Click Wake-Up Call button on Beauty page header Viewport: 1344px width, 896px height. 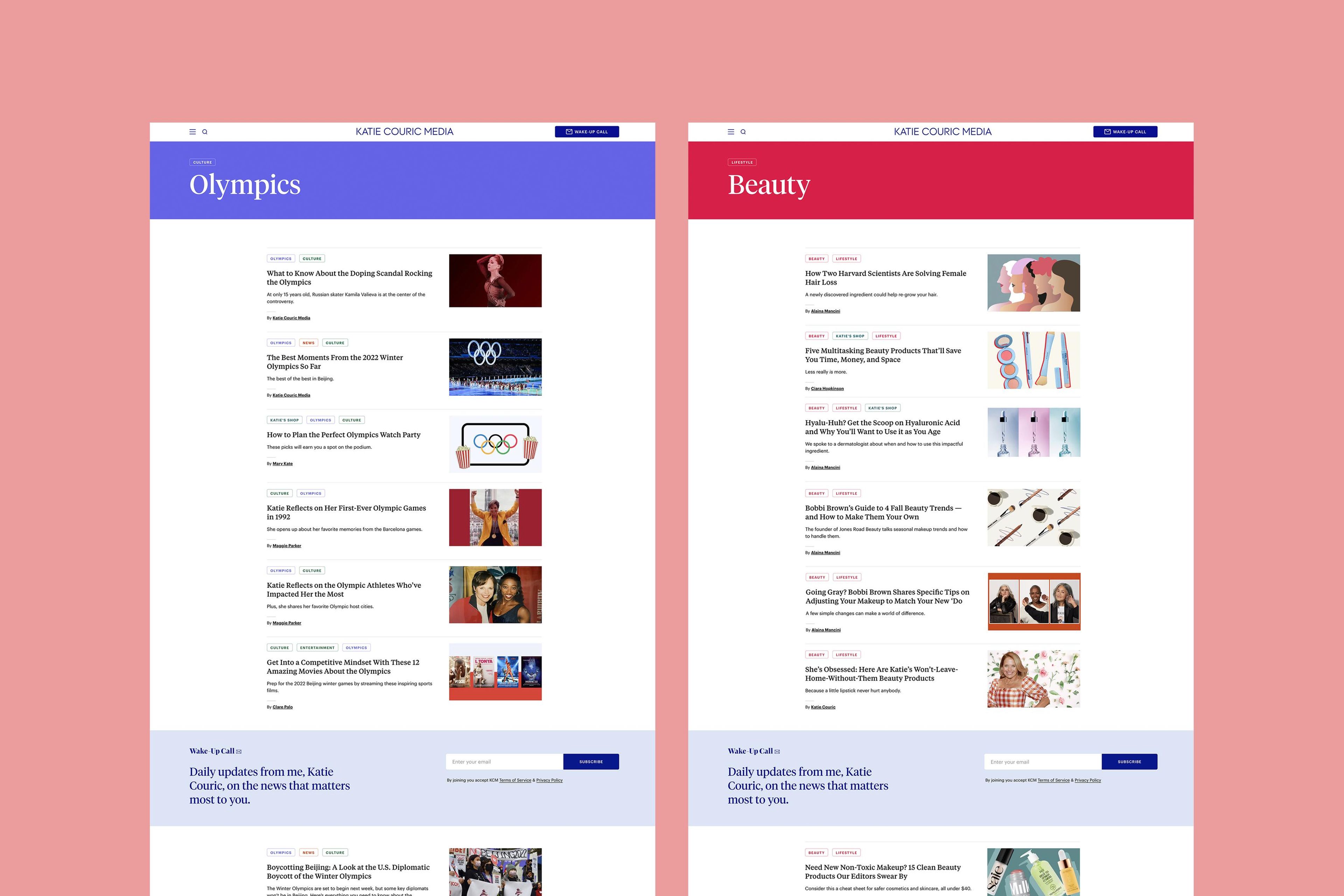point(1125,132)
